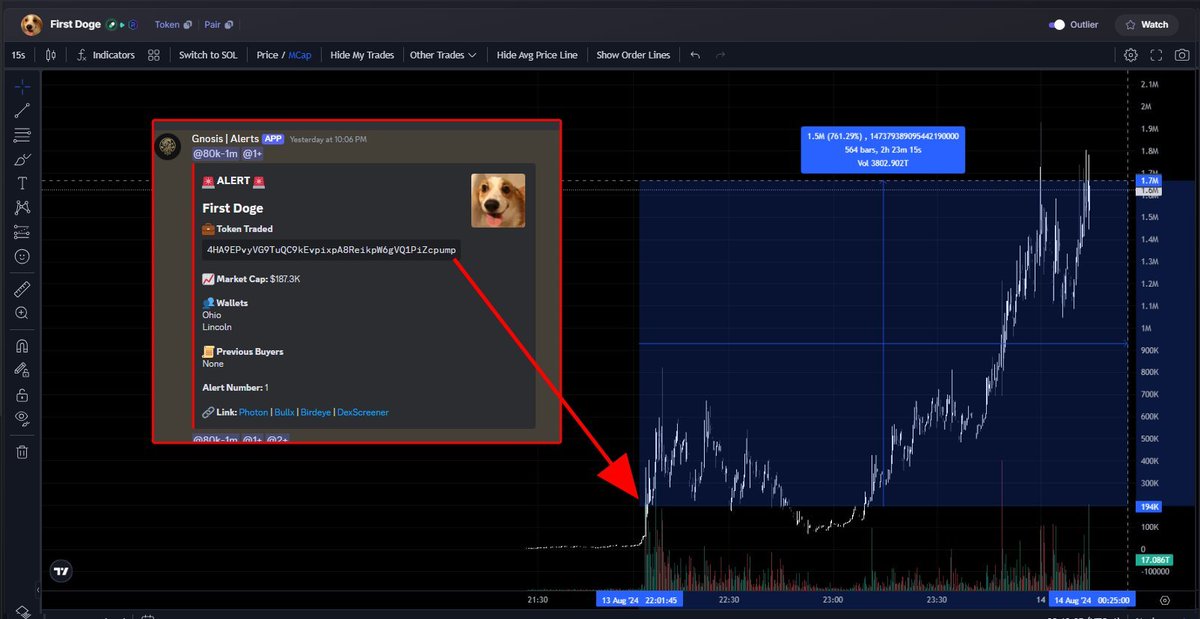
Task: Click the First Doge token avatar
Action: pyautogui.click(x=32, y=24)
